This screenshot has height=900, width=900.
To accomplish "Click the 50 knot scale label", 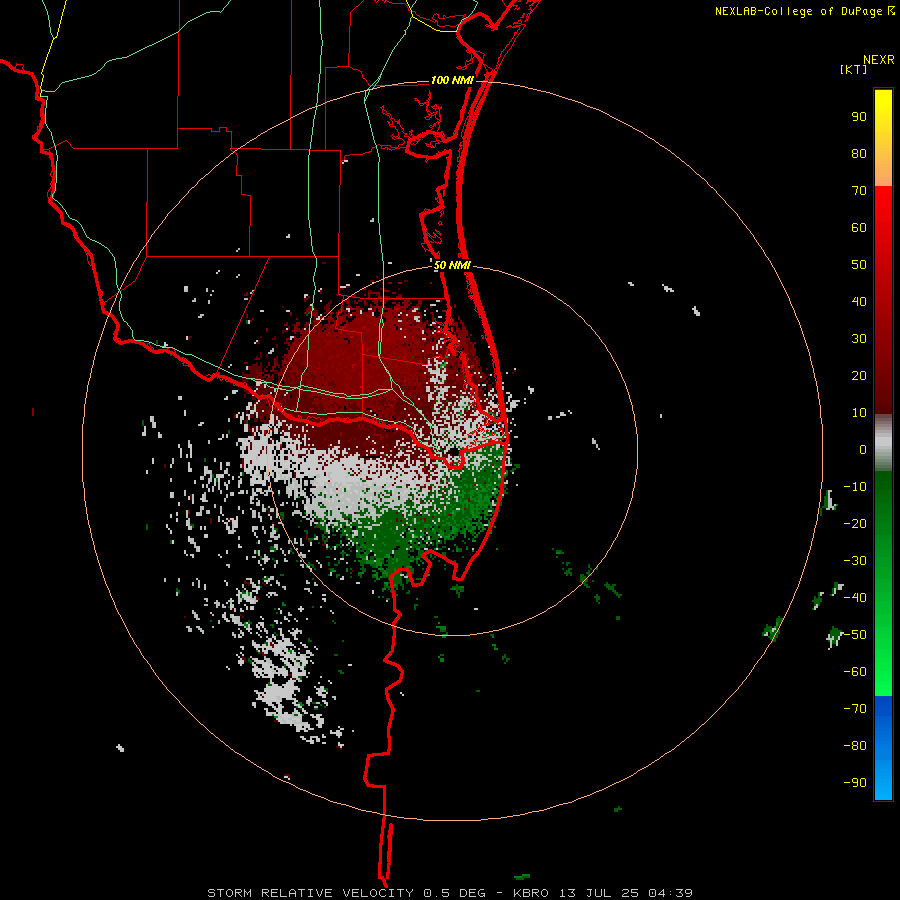I will click(859, 265).
